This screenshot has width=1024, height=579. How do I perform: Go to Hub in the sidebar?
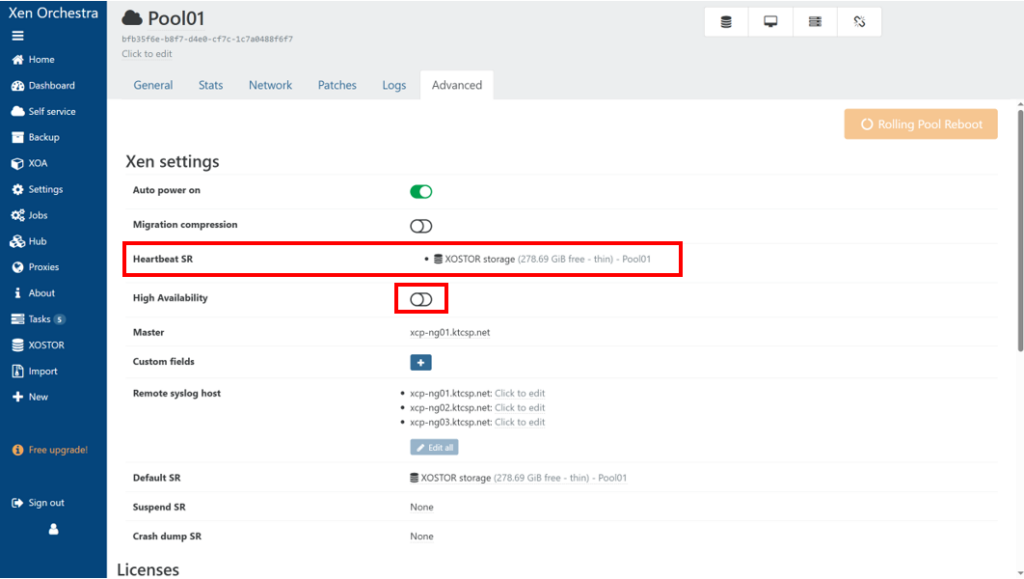point(37,241)
